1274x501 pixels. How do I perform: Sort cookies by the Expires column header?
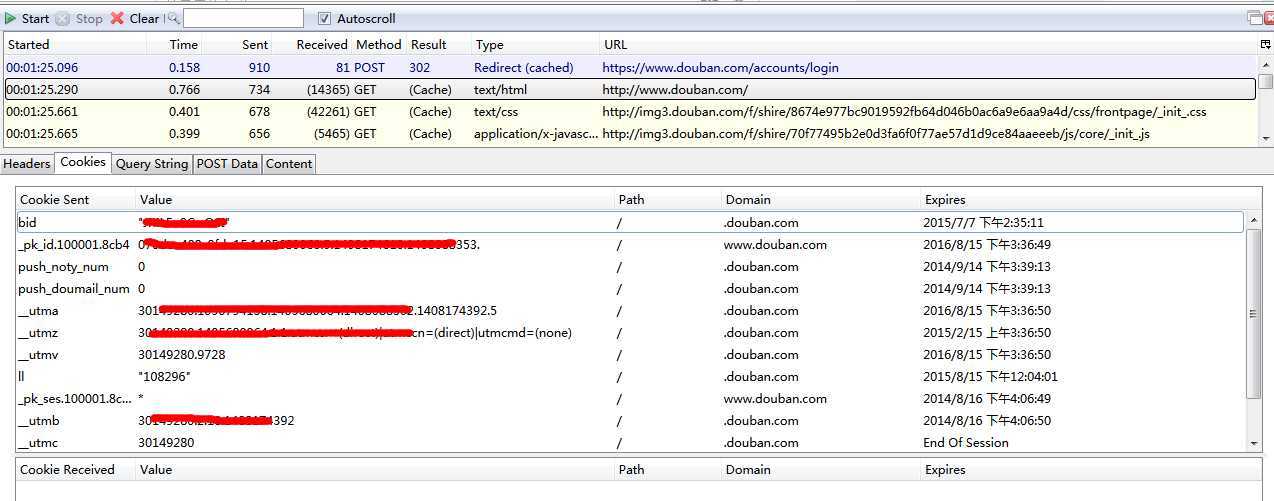[x=945, y=200]
